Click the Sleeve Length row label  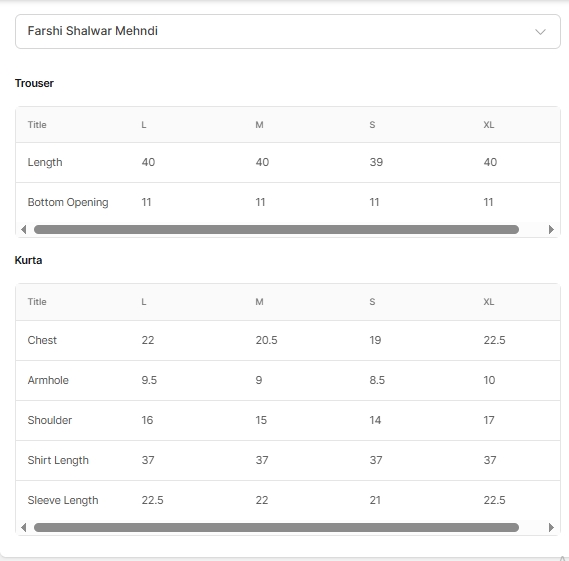tap(63, 500)
